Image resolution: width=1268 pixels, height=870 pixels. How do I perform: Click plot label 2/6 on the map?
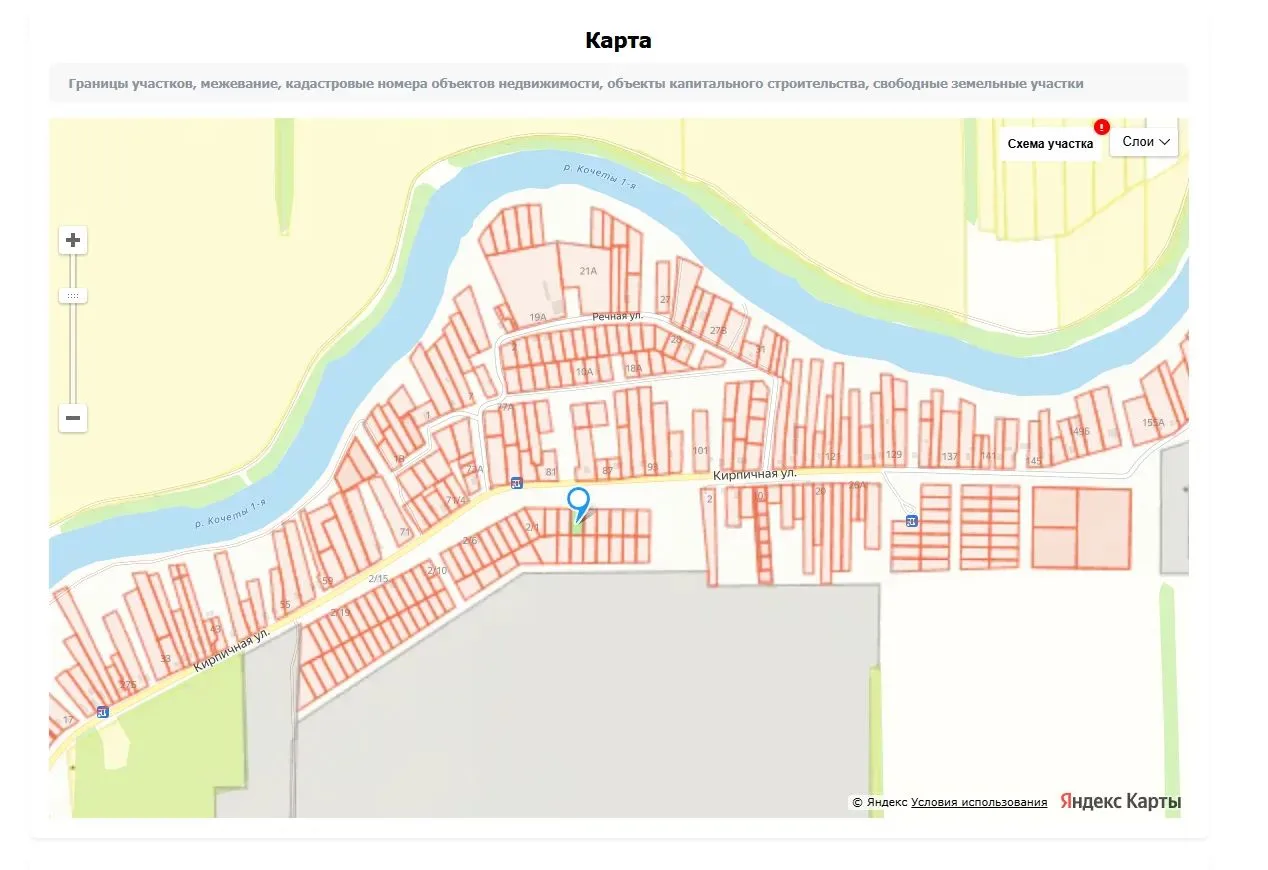coord(470,541)
